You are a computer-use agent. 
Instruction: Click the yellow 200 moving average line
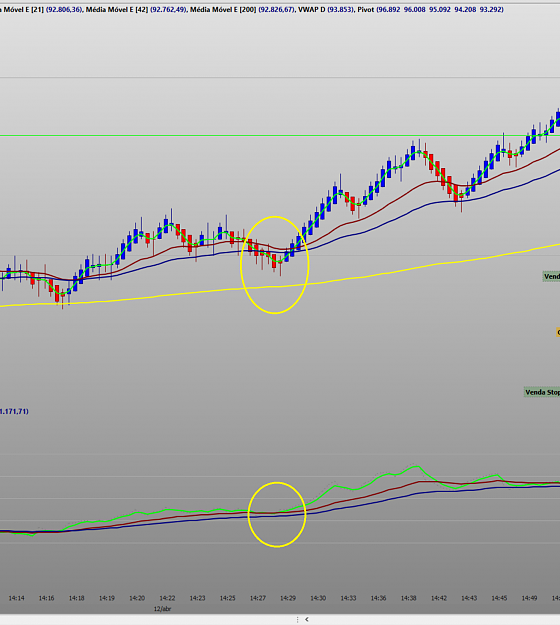point(279,286)
